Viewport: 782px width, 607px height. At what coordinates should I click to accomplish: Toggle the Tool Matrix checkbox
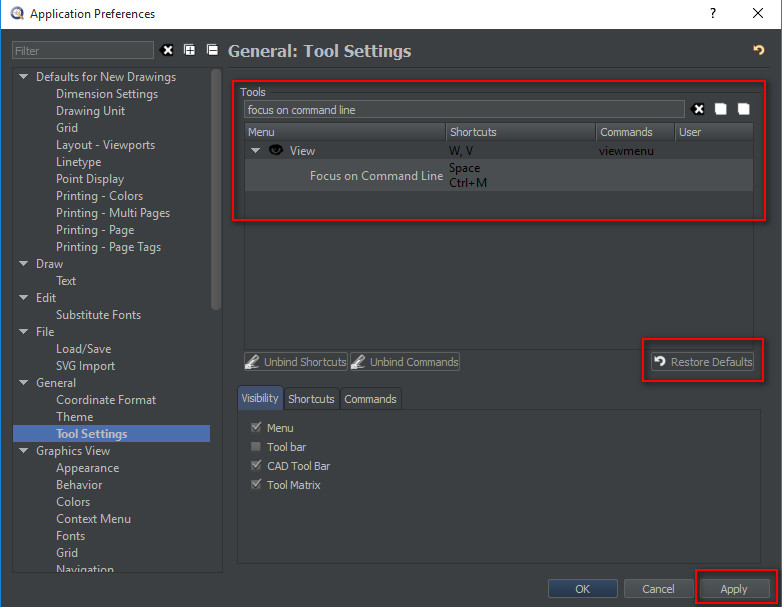[x=256, y=485]
